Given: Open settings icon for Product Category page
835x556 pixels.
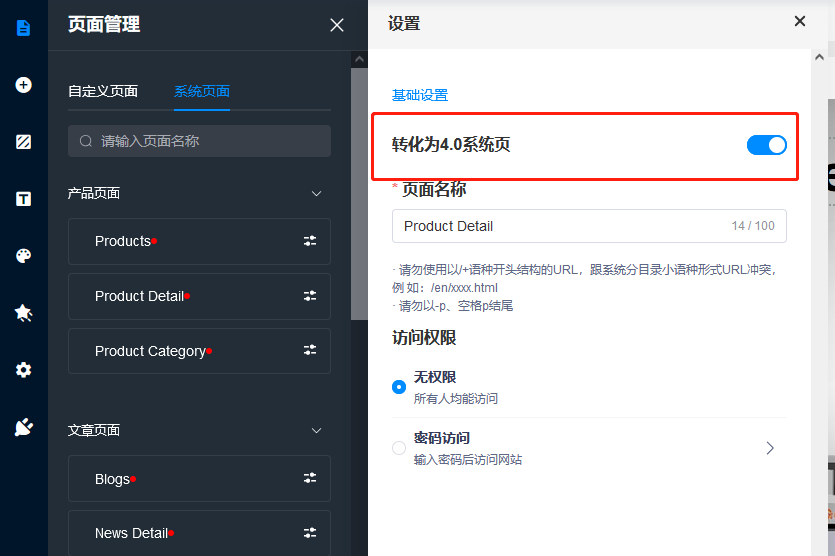Looking at the screenshot, I should click(x=310, y=351).
